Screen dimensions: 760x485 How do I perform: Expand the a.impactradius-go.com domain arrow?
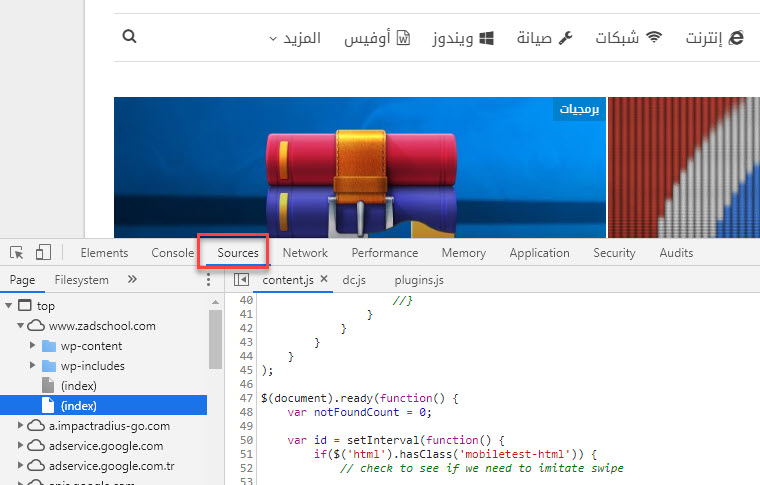(x=20, y=425)
